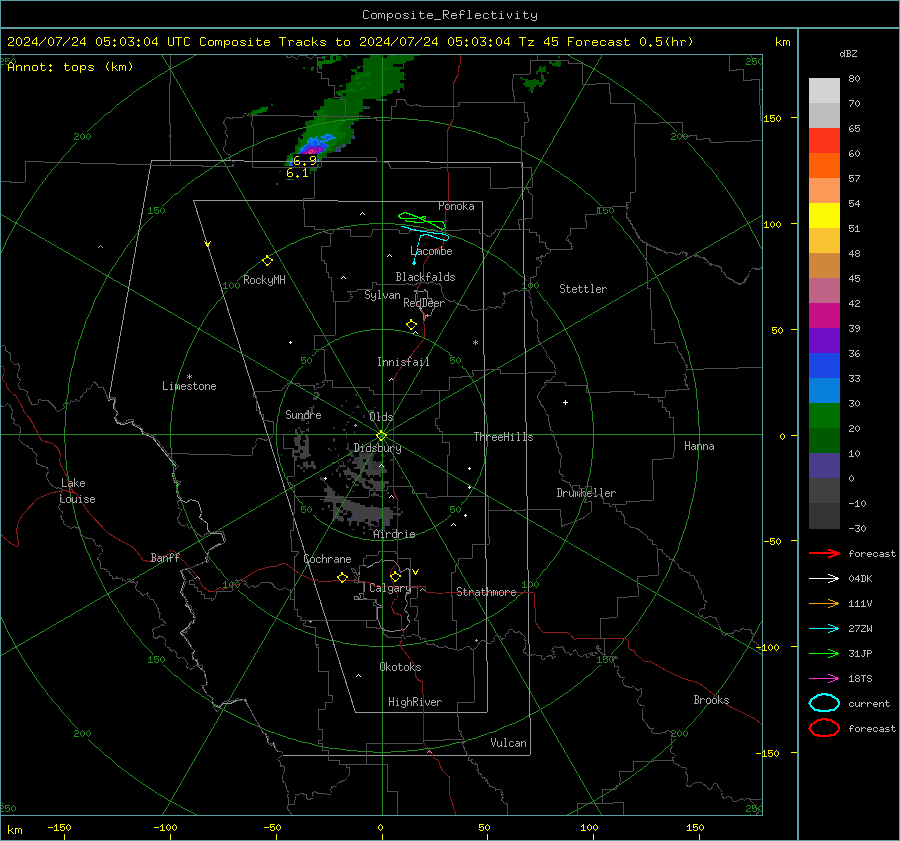
Task: Click the Stettler label
Action: pos(583,289)
